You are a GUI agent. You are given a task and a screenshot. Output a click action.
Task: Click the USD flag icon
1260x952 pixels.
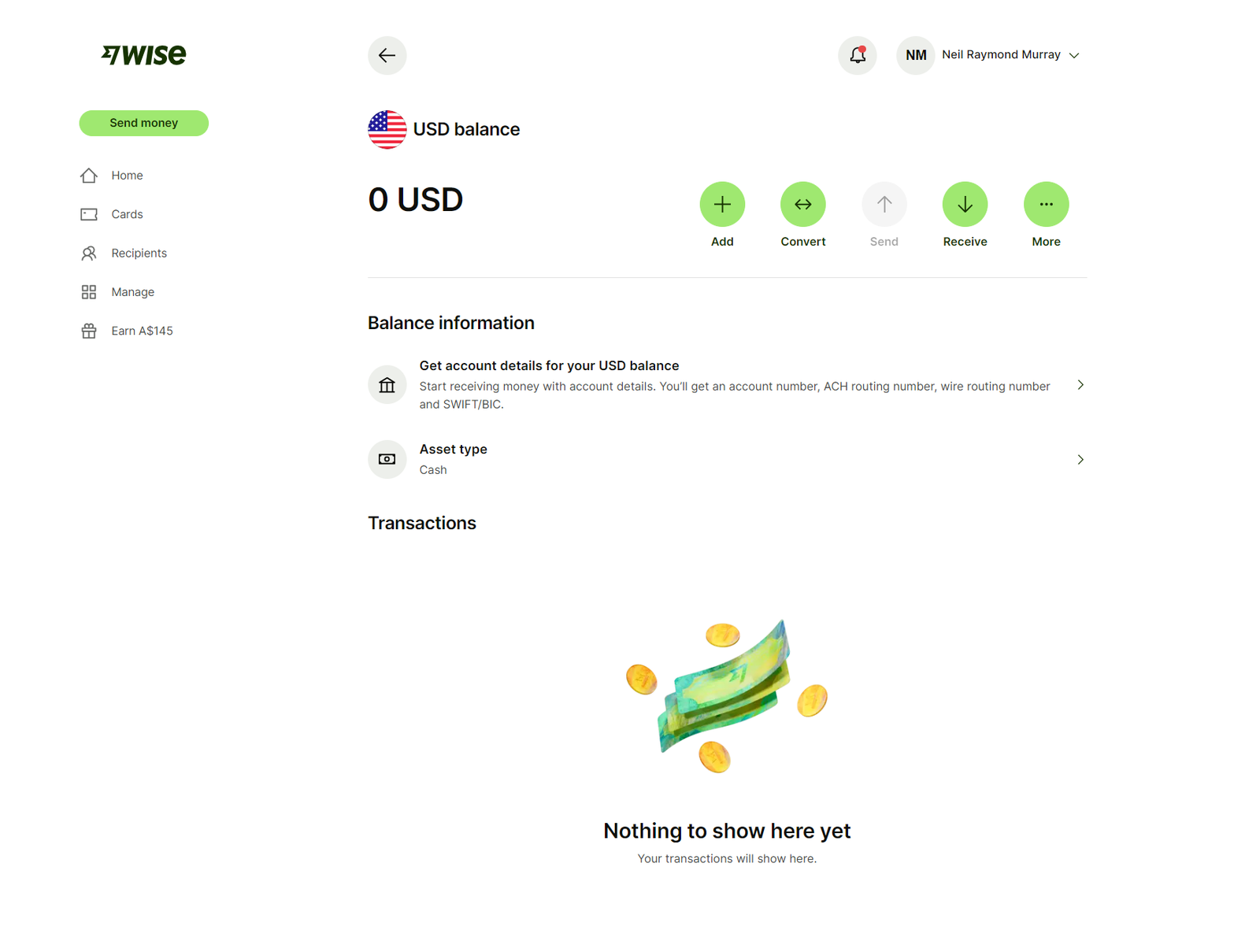point(387,130)
